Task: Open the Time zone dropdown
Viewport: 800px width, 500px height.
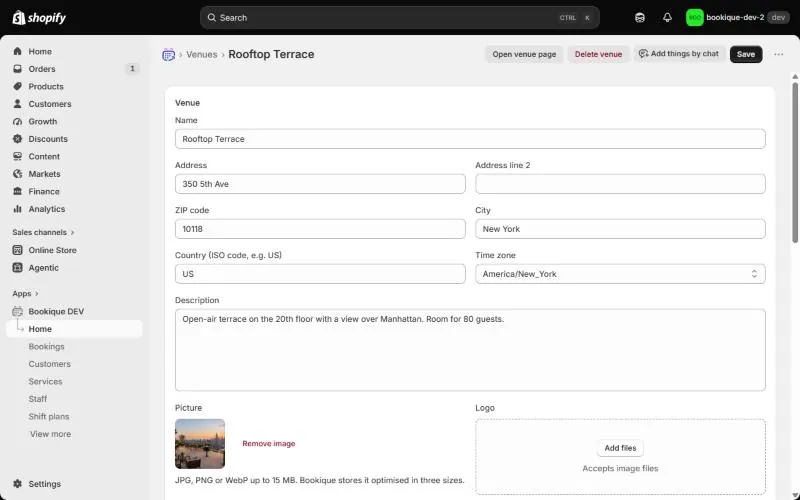Action: [x=620, y=274]
